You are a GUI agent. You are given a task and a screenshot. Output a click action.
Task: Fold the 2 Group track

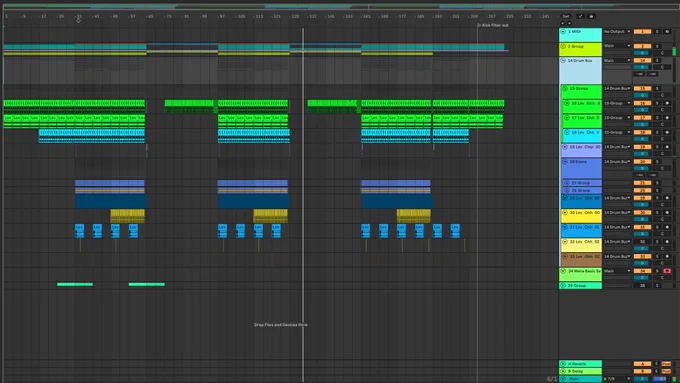(x=563, y=46)
